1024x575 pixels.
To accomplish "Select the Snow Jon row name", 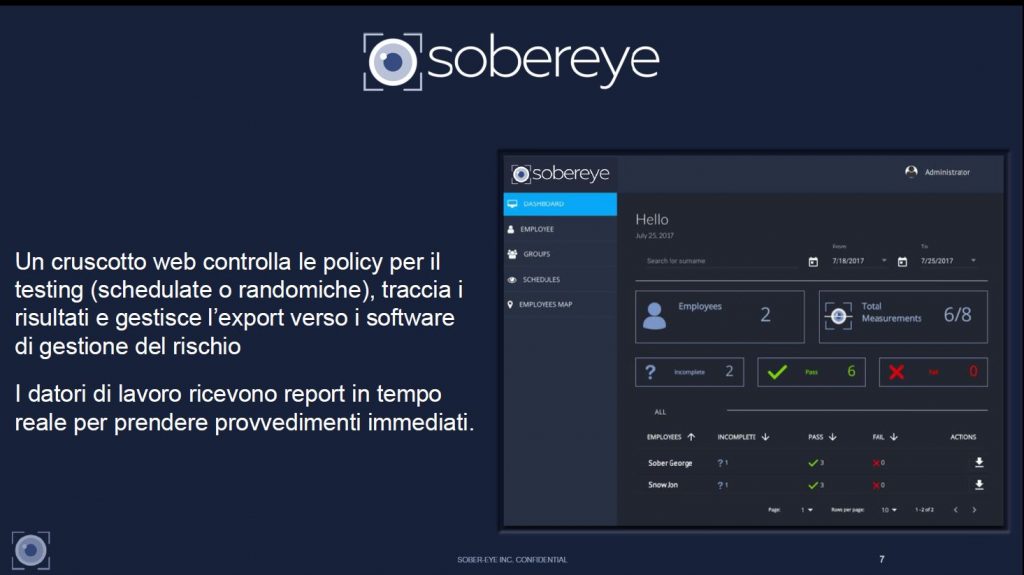I will [663, 485].
